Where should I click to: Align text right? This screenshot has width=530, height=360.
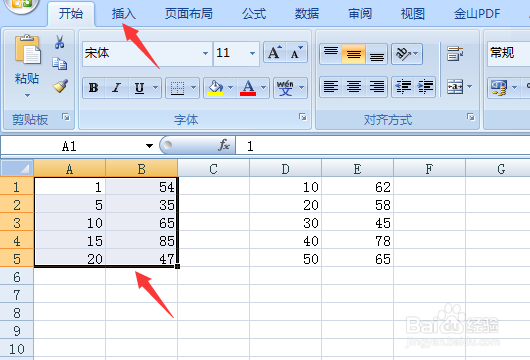[x=376, y=87]
